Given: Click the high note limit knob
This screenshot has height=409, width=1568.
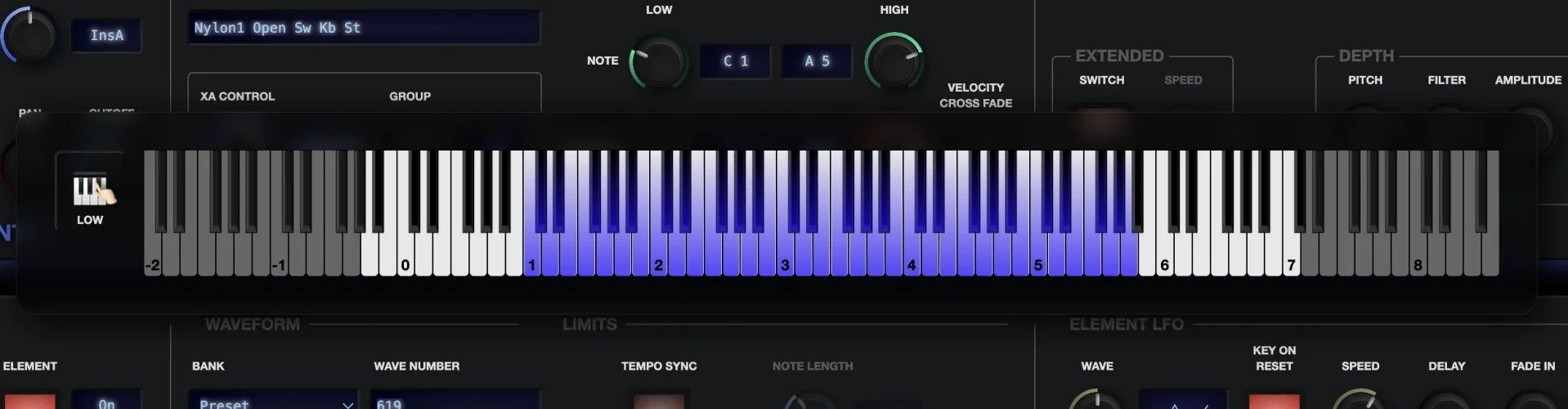Looking at the screenshot, I should pos(894,61).
